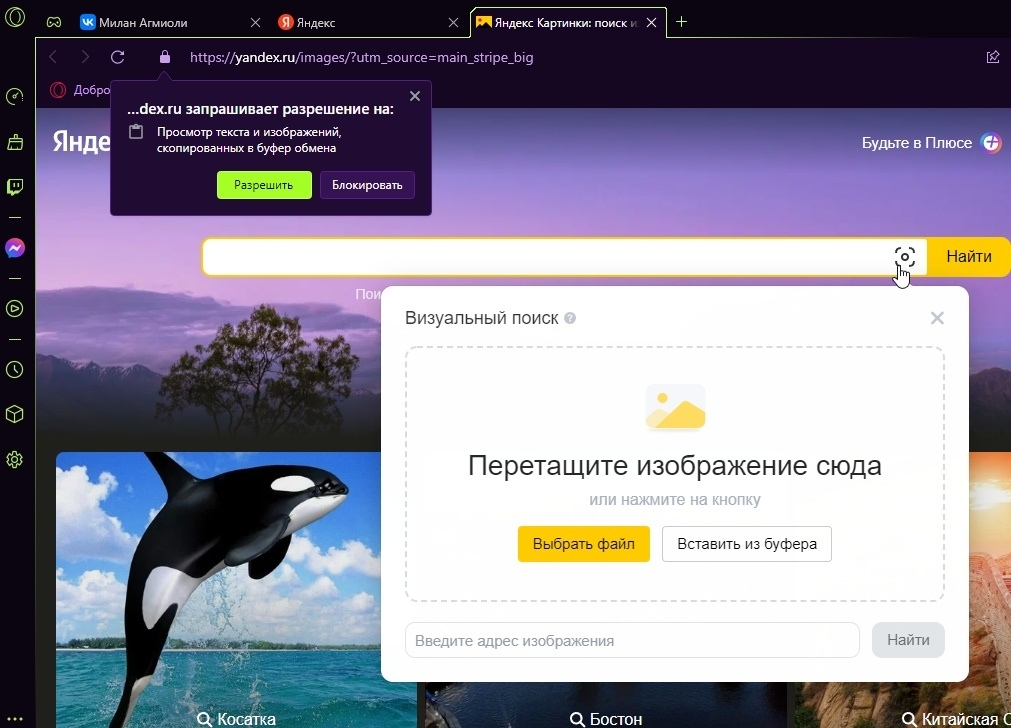Click Вставить из буфера button
The height and width of the screenshot is (728, 1011).
[x=747, y=544]
